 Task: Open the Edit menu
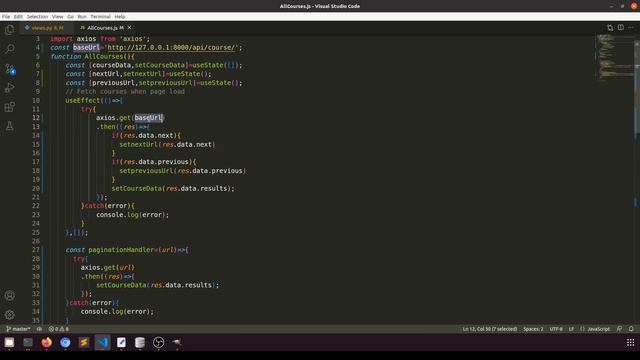coord(18,16)
